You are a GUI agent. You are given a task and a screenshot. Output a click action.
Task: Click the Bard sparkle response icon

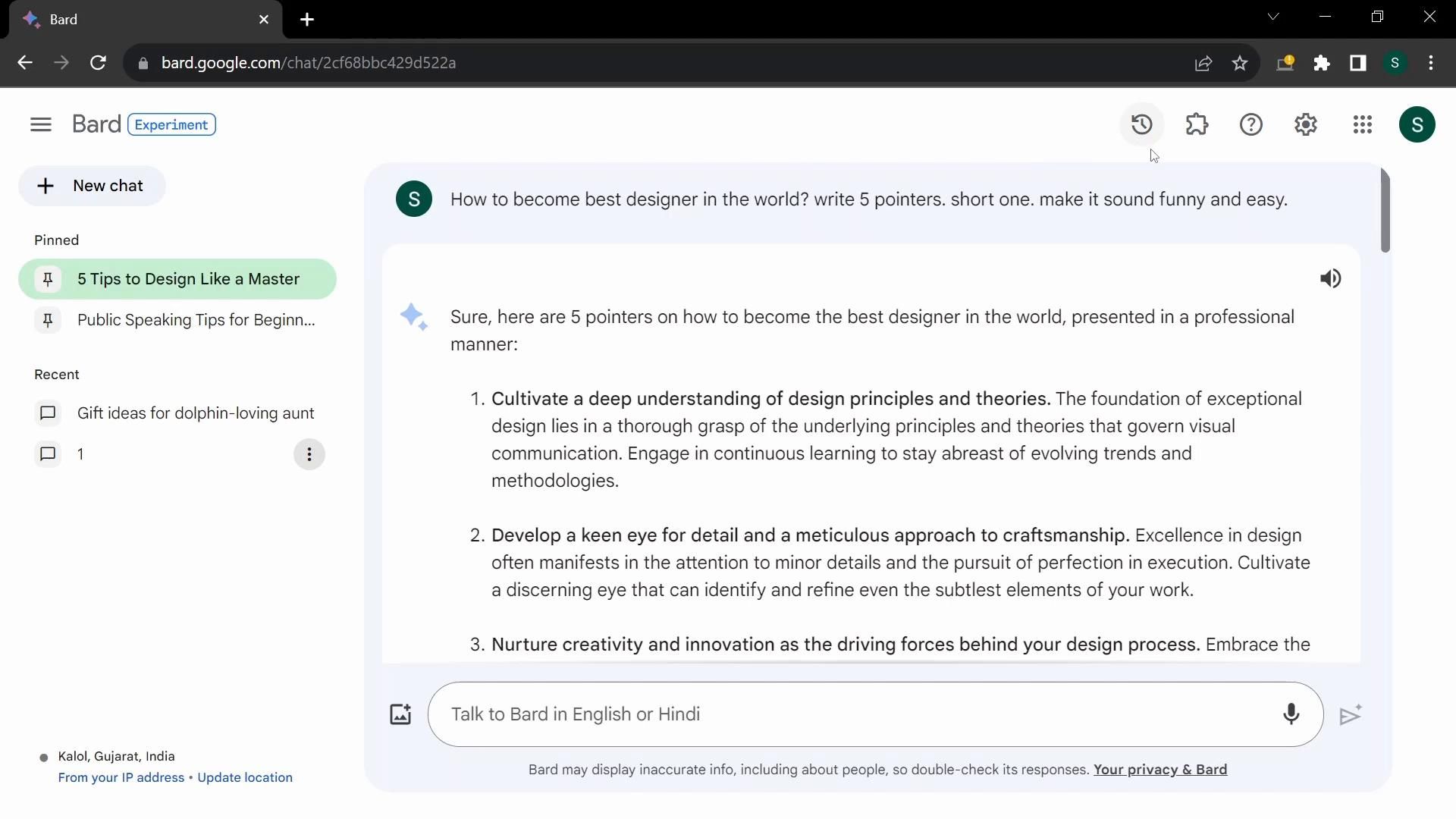[414, 317]
